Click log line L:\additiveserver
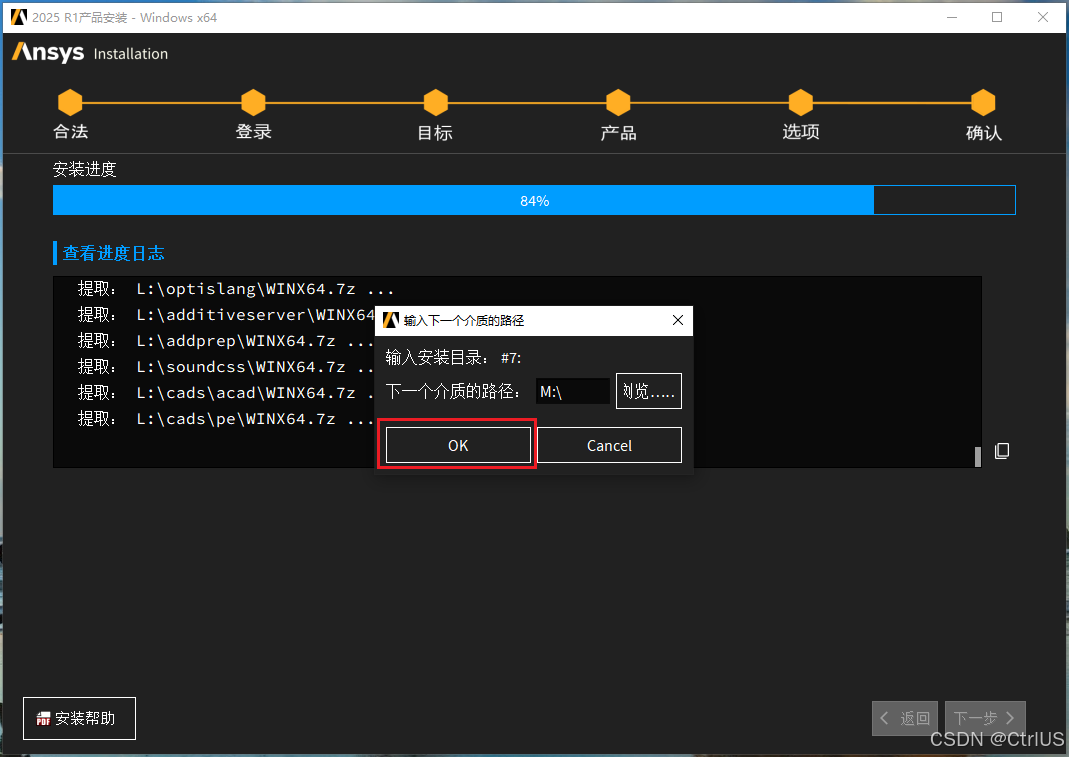This screenshot has width=1069, height=757. [226, 315]
